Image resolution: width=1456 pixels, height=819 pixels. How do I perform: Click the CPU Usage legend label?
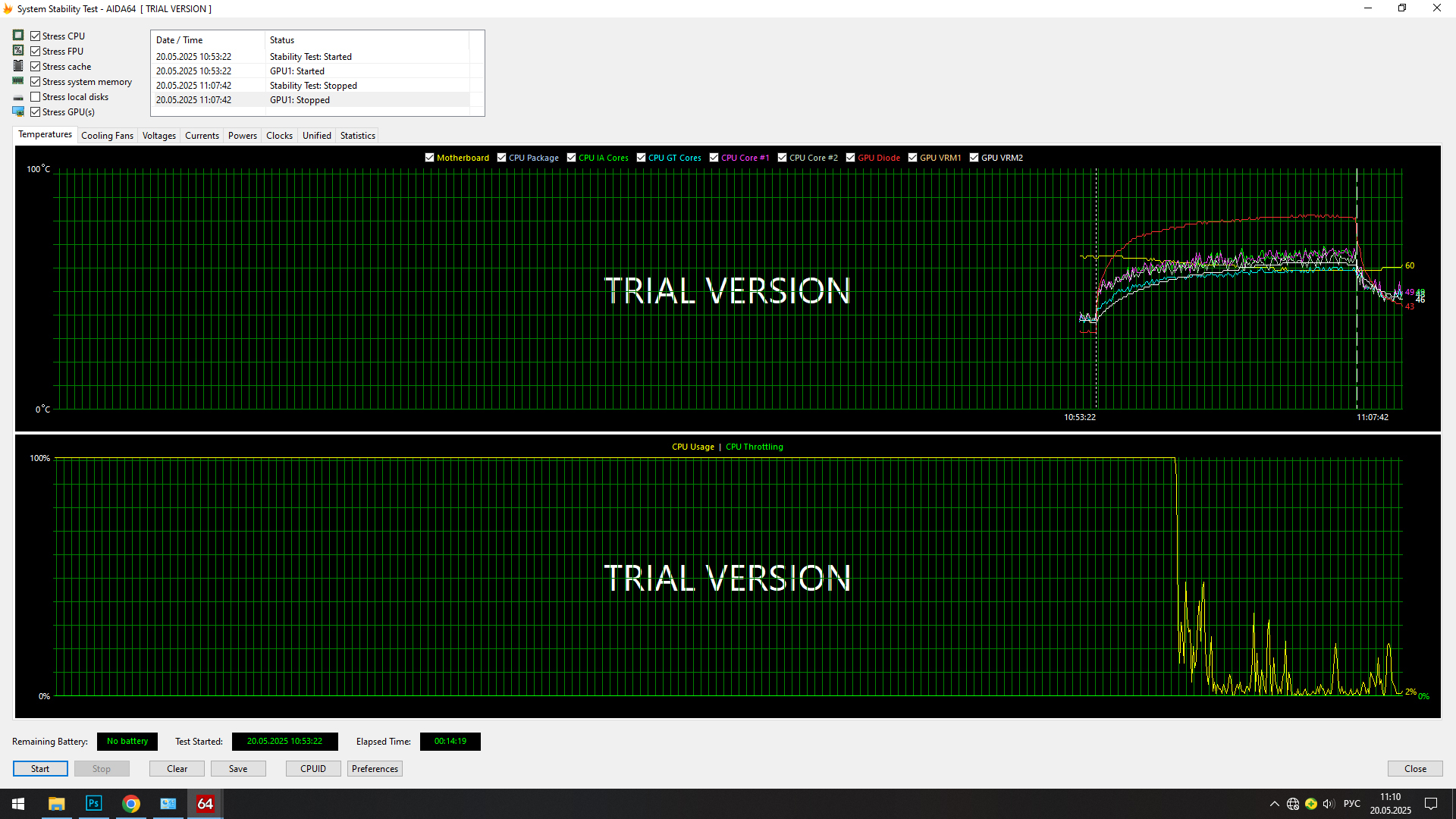693,447
